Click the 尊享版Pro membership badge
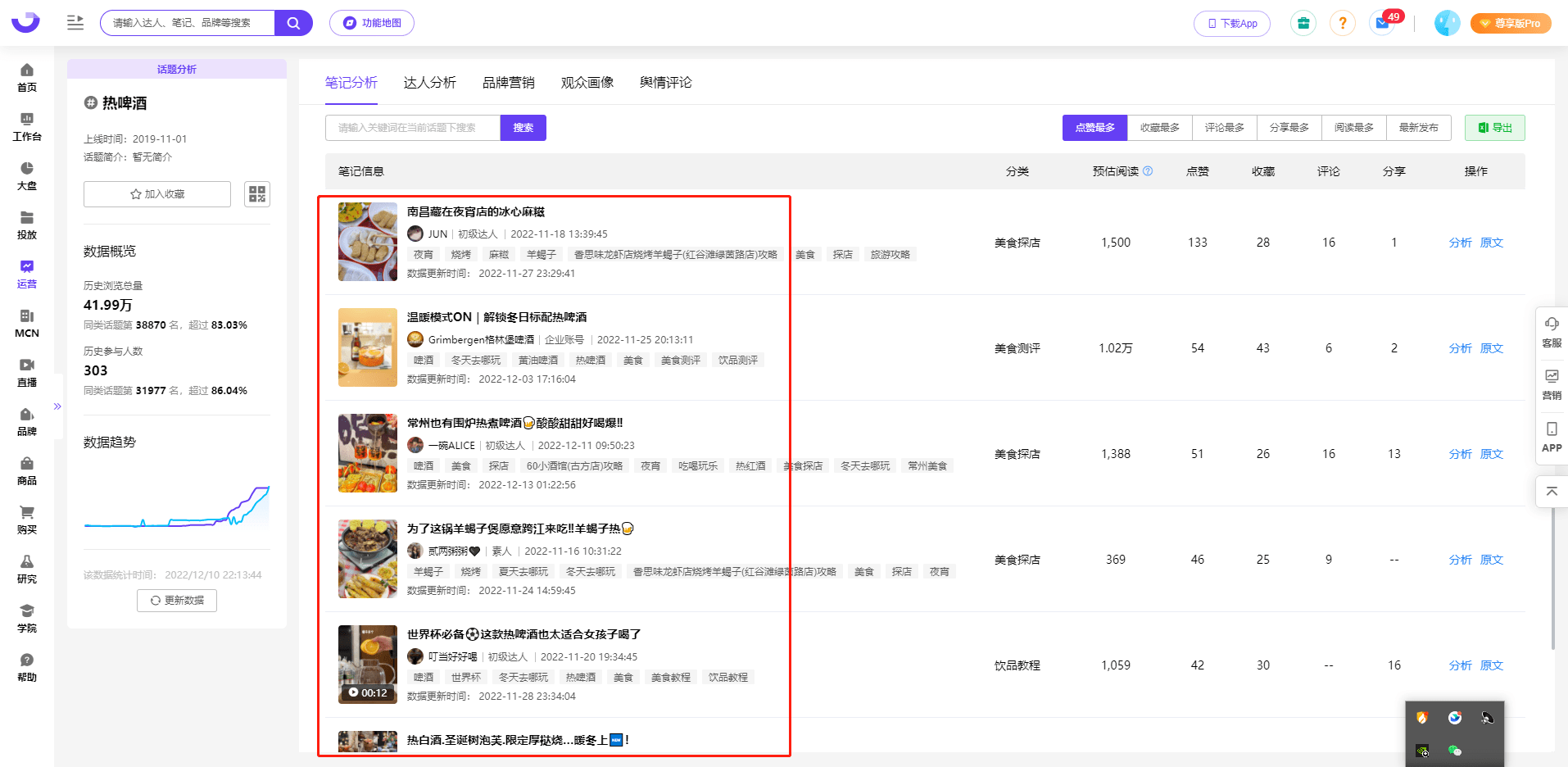Viewport: 1568px width, 767px height. point(1511,23)
